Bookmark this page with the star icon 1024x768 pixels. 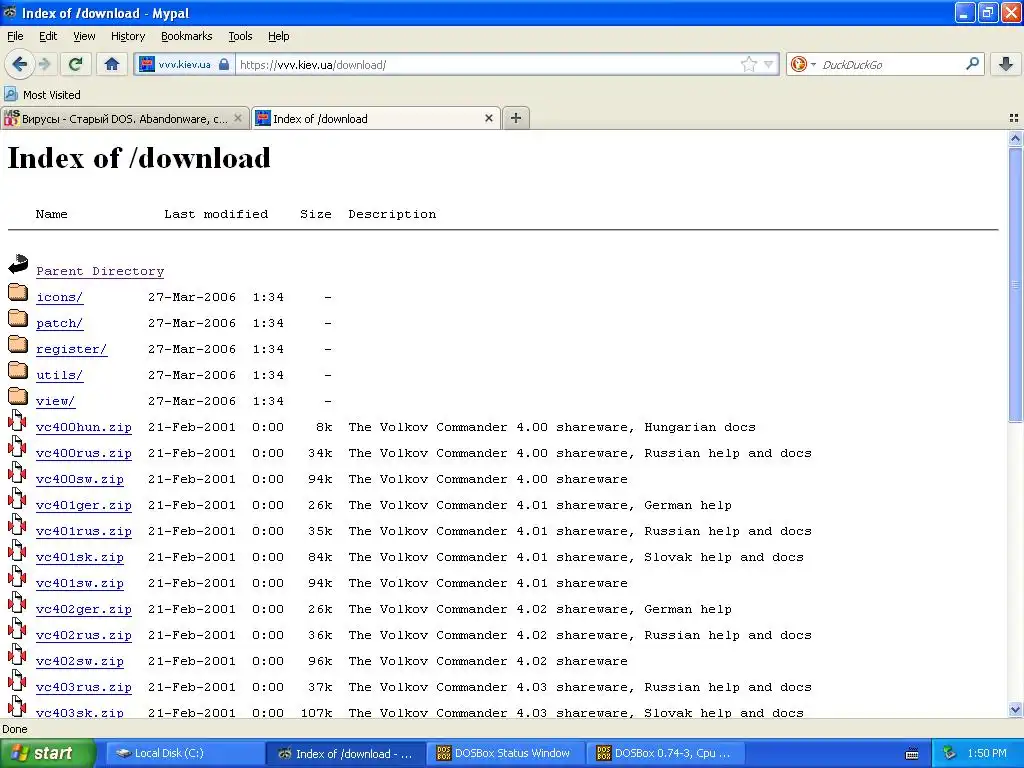pyautogui.click(x=748, y=64)
